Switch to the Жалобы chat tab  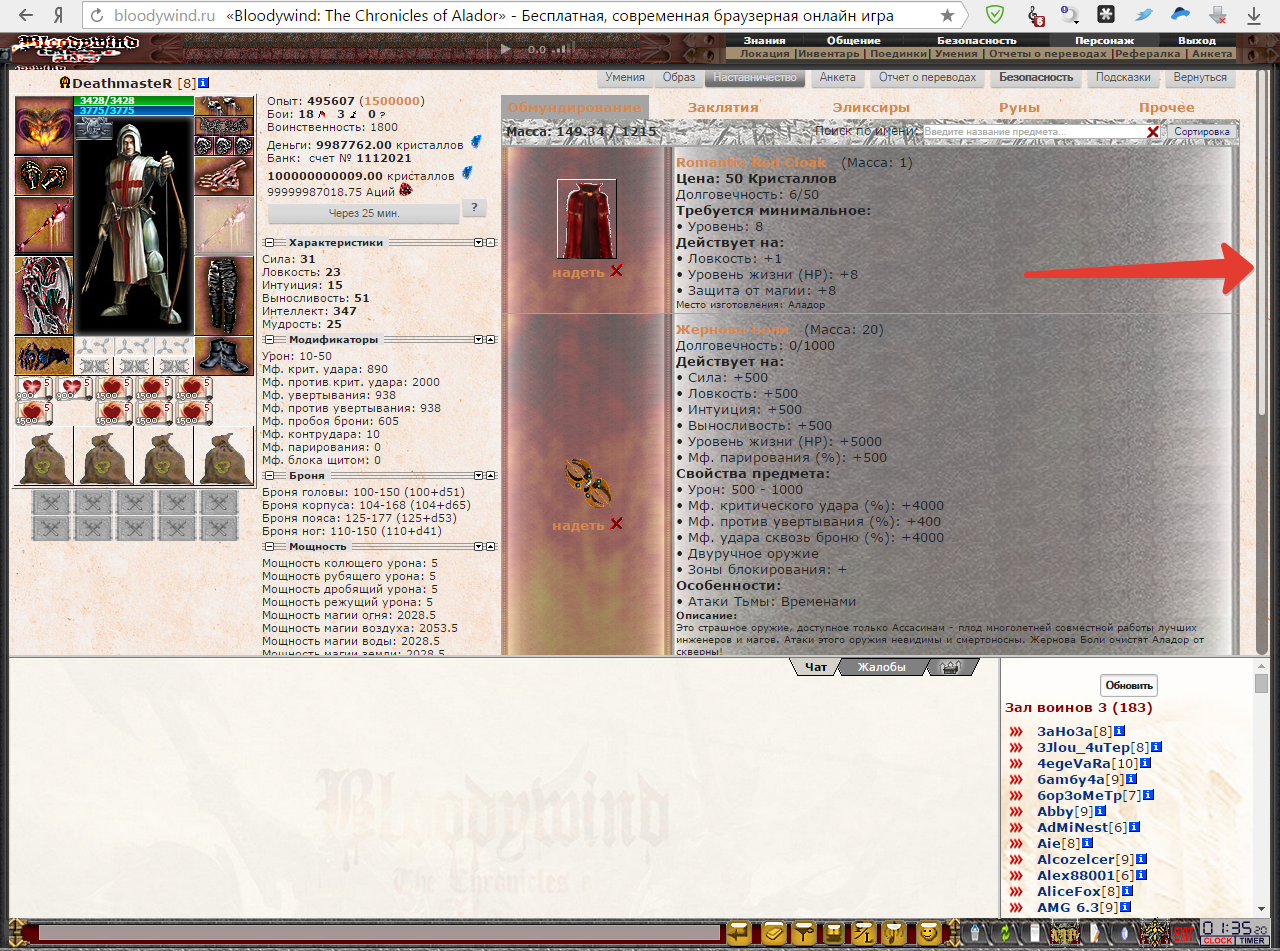click(881, 667)
